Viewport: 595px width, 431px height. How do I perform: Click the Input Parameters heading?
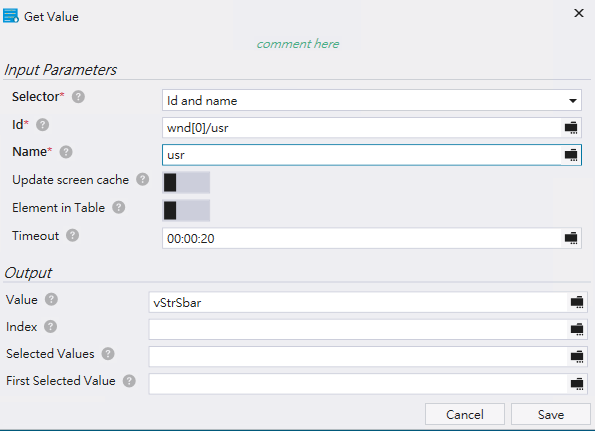coord(60,70)
